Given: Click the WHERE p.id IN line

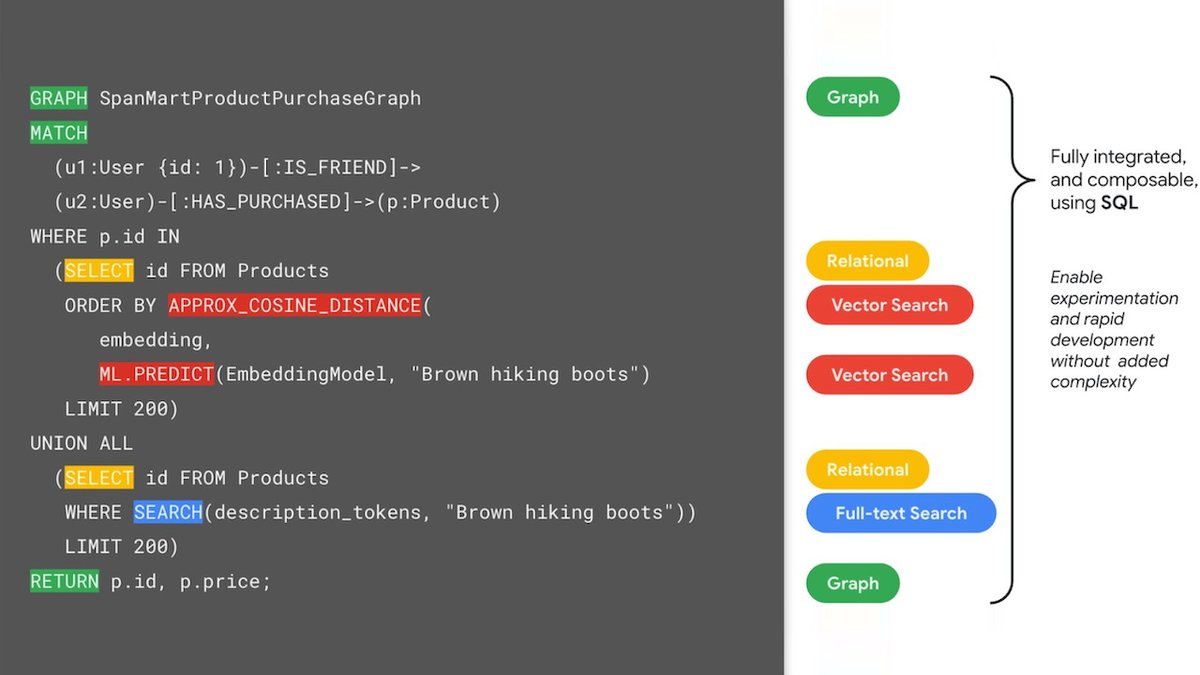Looking at the screenshot, I should 105,236.
